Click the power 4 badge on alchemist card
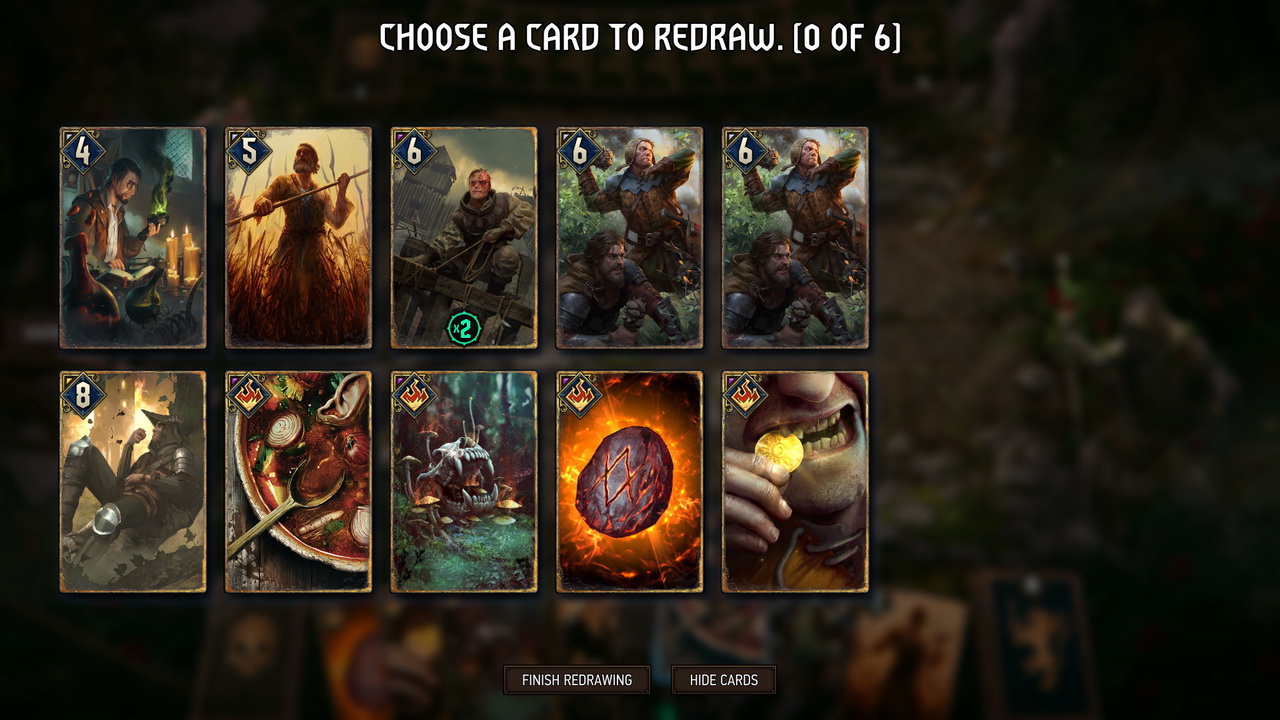The image size is (1280, 720). tap(83, 152)
